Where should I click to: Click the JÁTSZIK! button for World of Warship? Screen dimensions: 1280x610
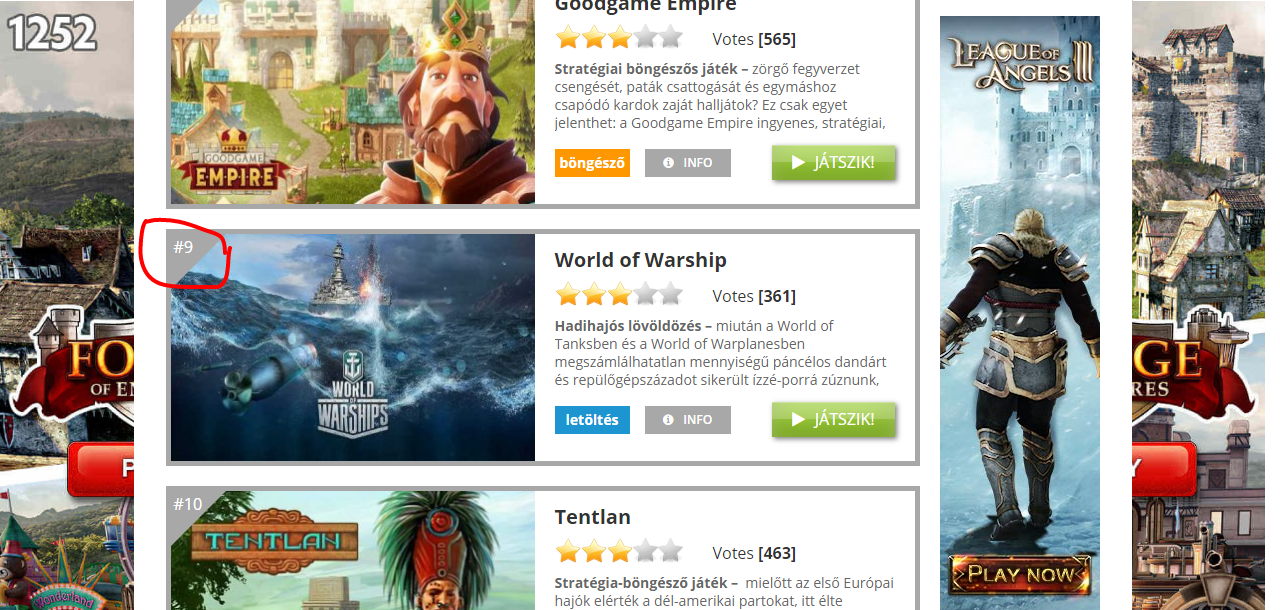(x=833, y=419)
